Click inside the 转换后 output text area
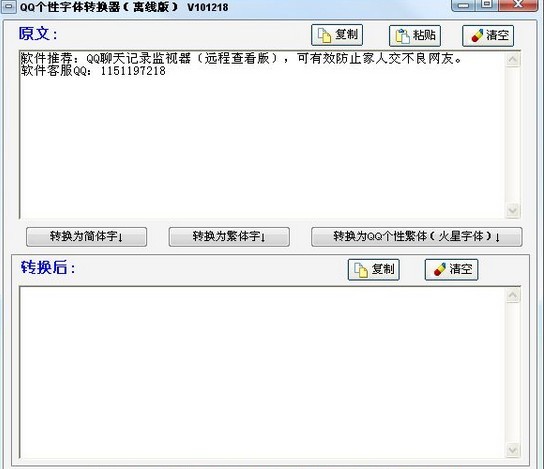The width and height of the screenshot is (545, 469). tap(262, 372)
